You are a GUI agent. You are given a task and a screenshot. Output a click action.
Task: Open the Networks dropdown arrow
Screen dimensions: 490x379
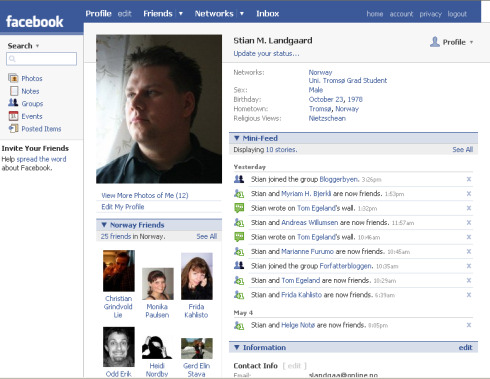242,14
